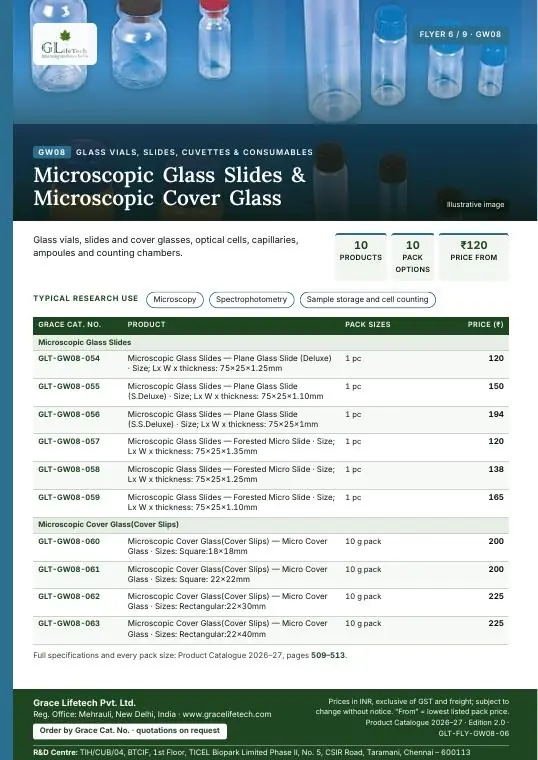Viewport: 538px width, 760px height.
Task: Click catalogue pages 509–513 reference
Action: click(x=328, y=655)
